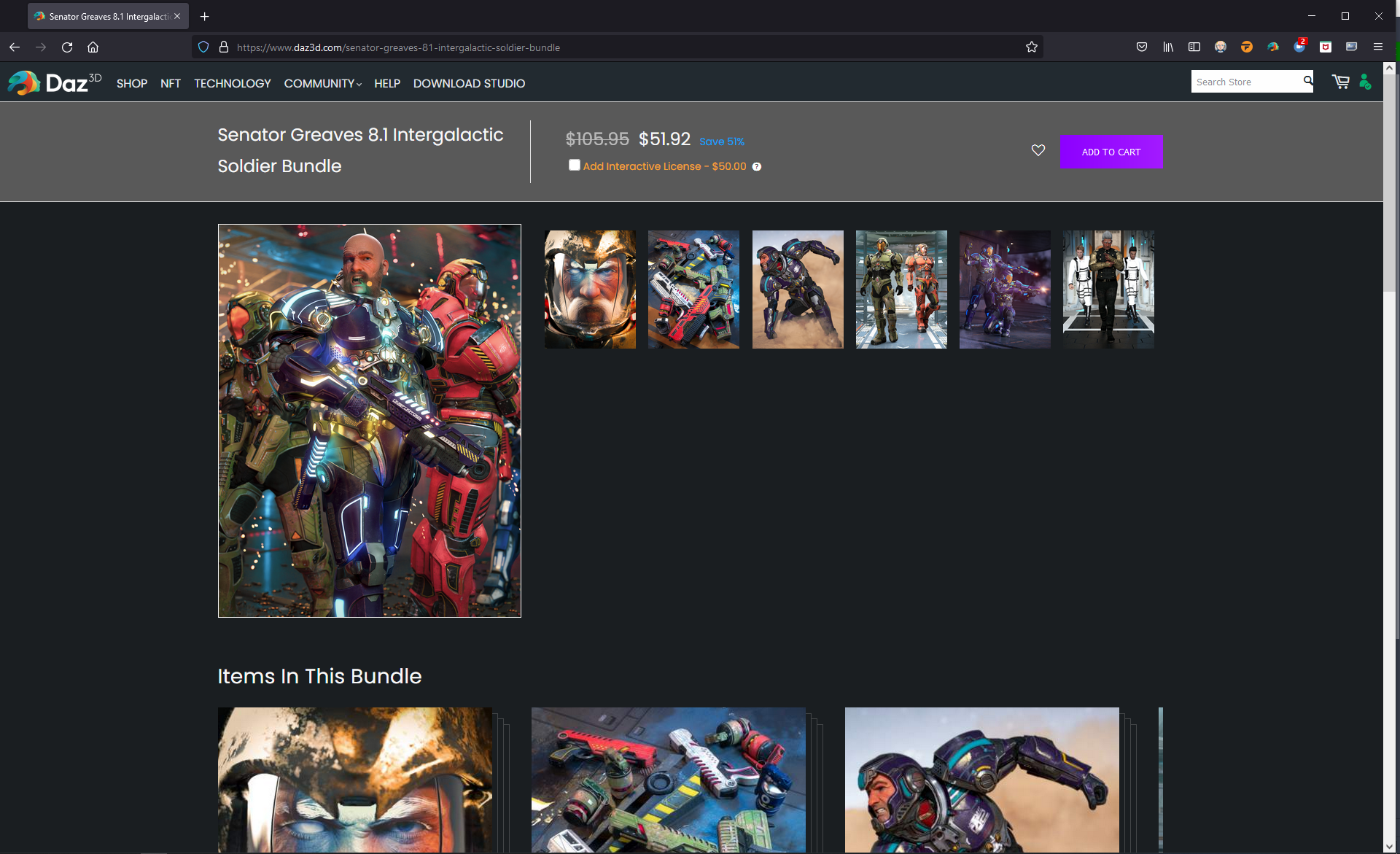Image resolution: width=1400 pixels, height=854 pixels.
Task: Select the white uniform characters thumbnail
Action: [1108, 290]
